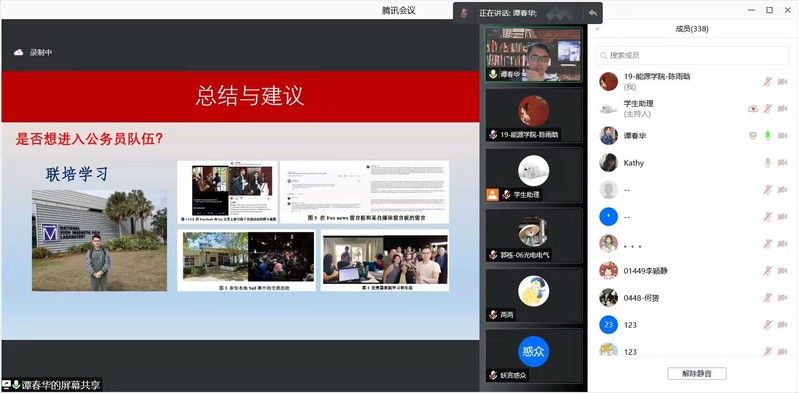Click the 解除静音 button

(x=697, y=373)
